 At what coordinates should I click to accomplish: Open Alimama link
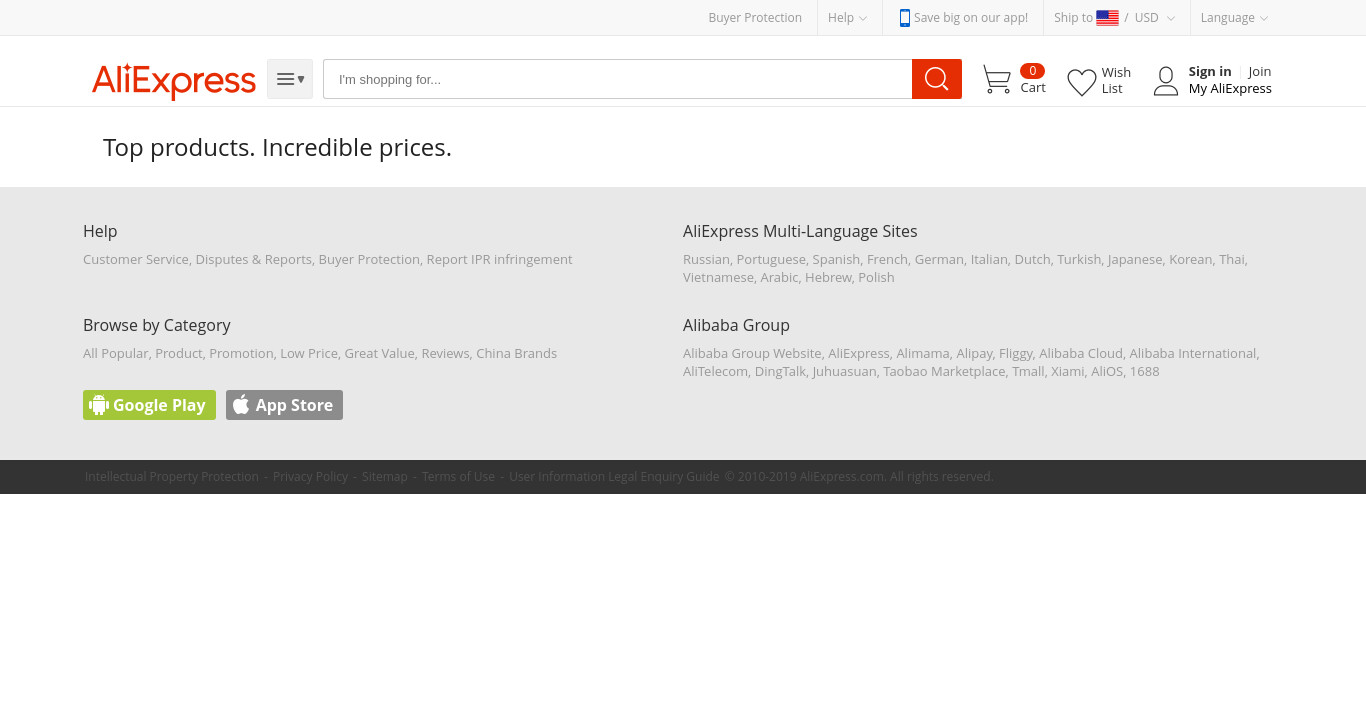pyautogui.click(x=923, y=353)
